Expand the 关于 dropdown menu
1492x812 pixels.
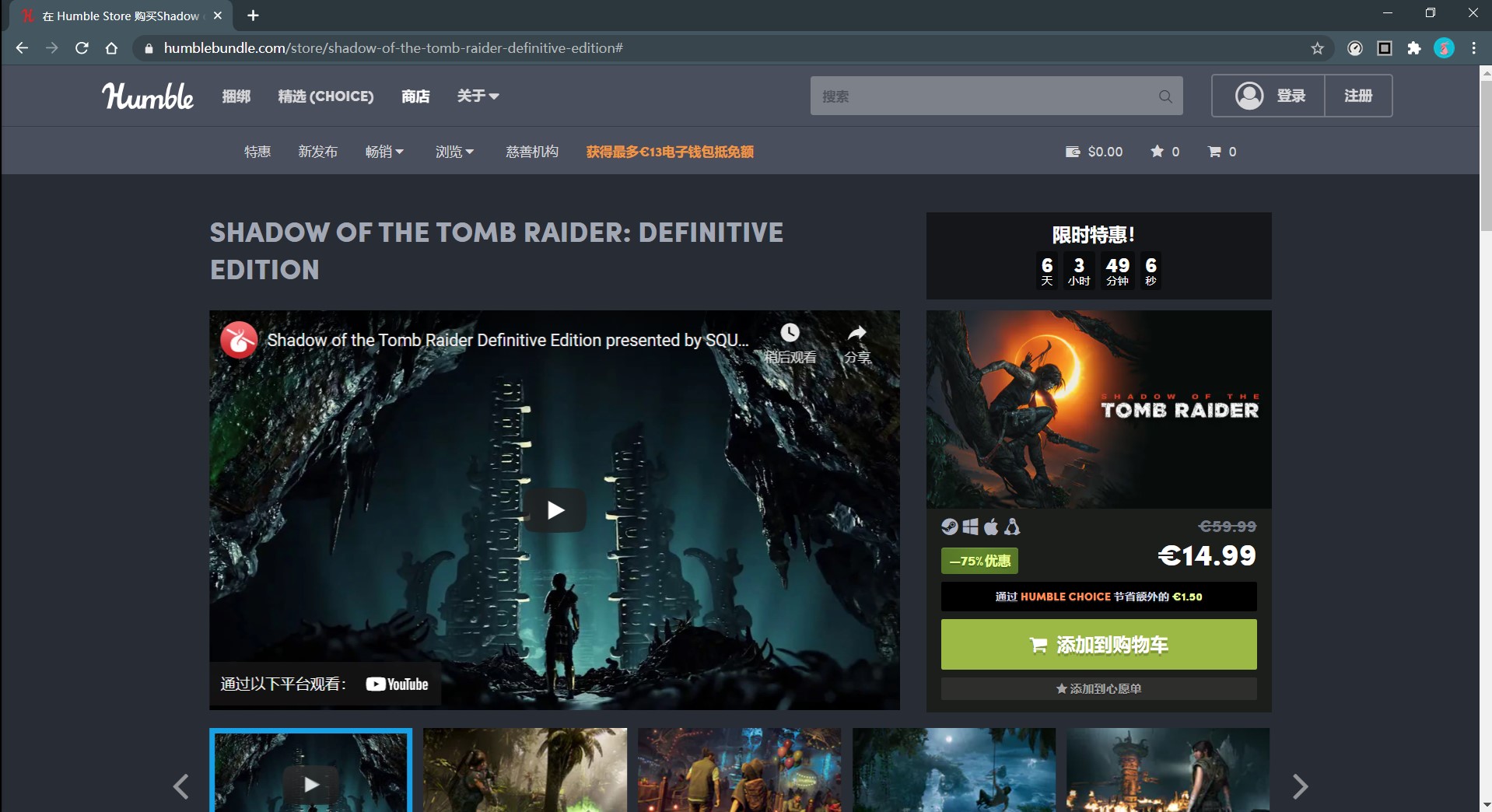click(478, 96)
